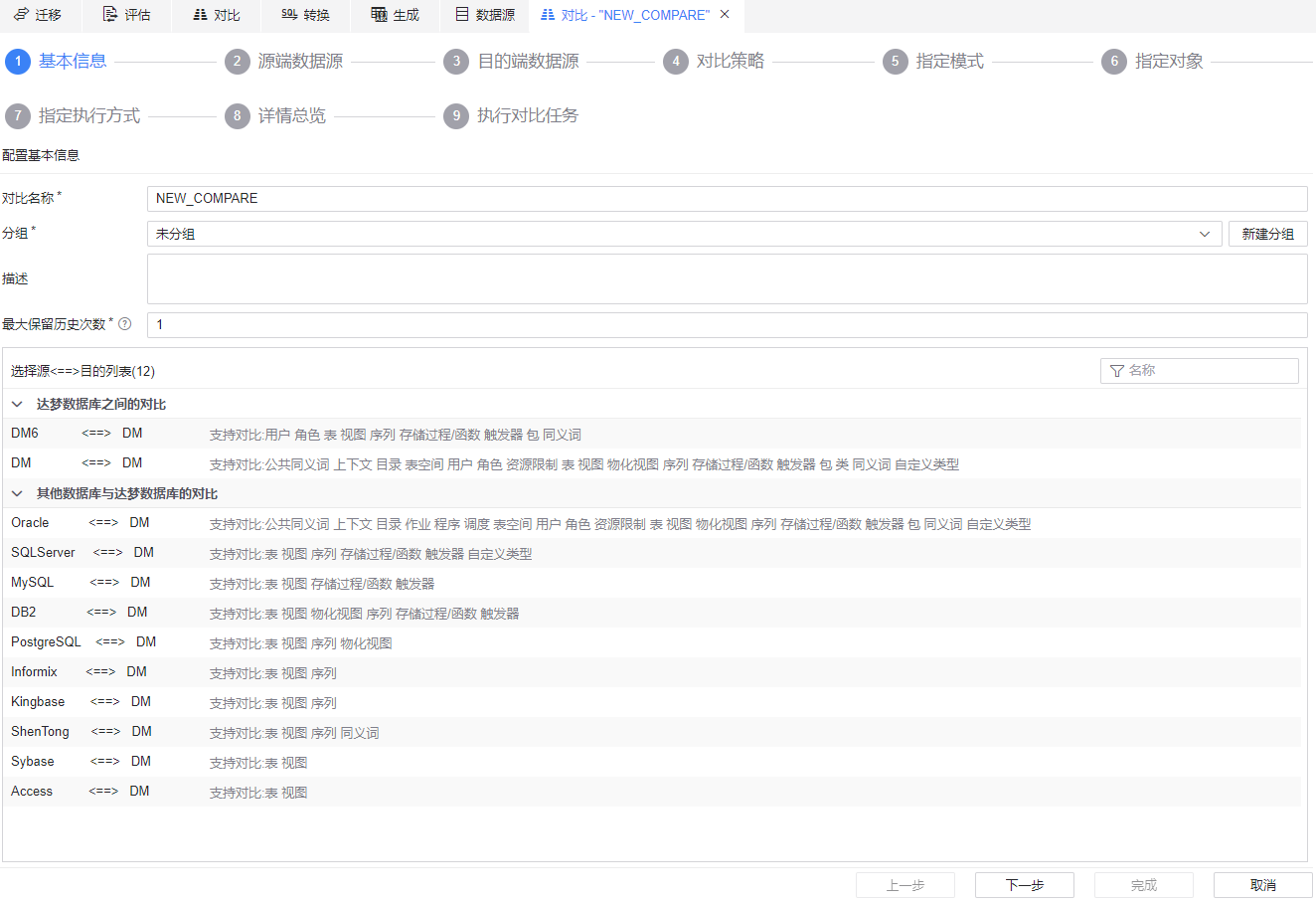This screenshot has width=1316, height=902.
Task: Click the 对比名称 input field
Action: point(728,199)
